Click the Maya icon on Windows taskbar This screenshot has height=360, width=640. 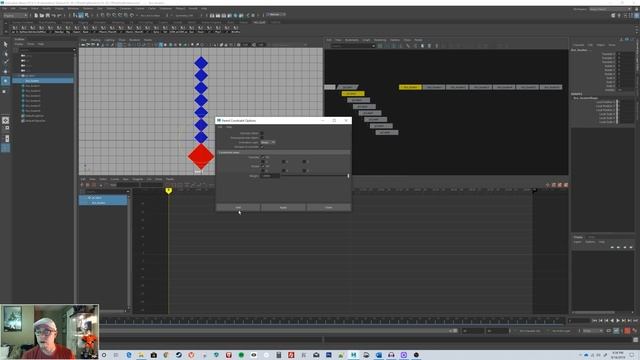[x=353, y=355]
